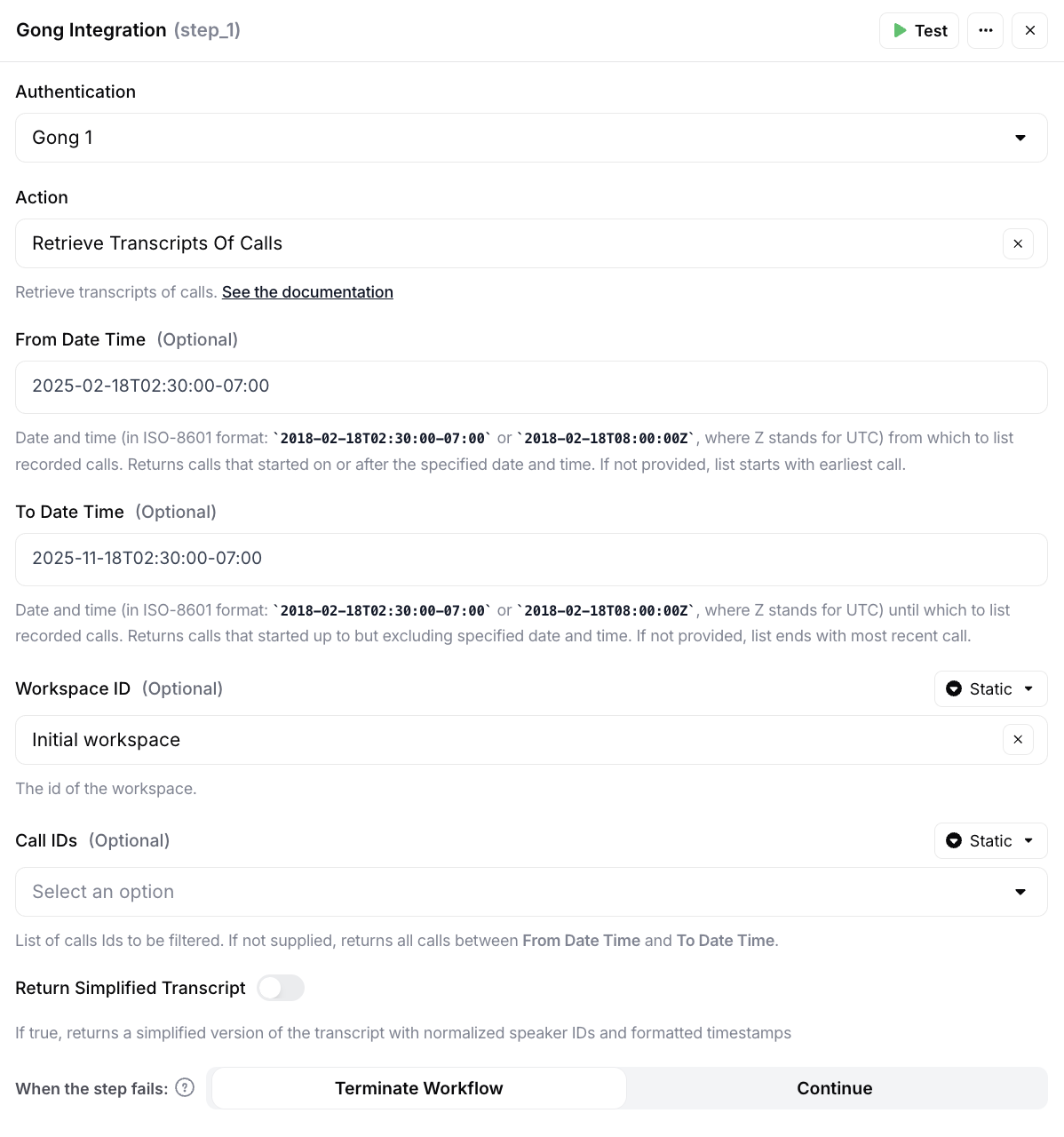Clear the Initial workspace selection
Viewport: 1064px width, 1137px height.
click(x=1018, y=740)
